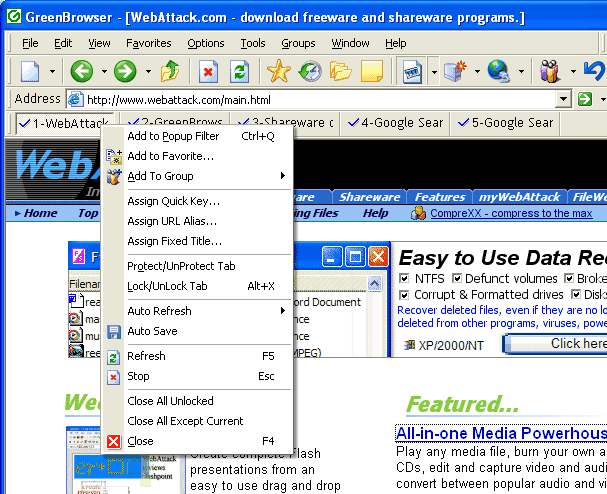Screen dimensions: 607x494
Task: Choose Stop in the tab context menu
Action: pyautogui.click(x=197, y=376)
